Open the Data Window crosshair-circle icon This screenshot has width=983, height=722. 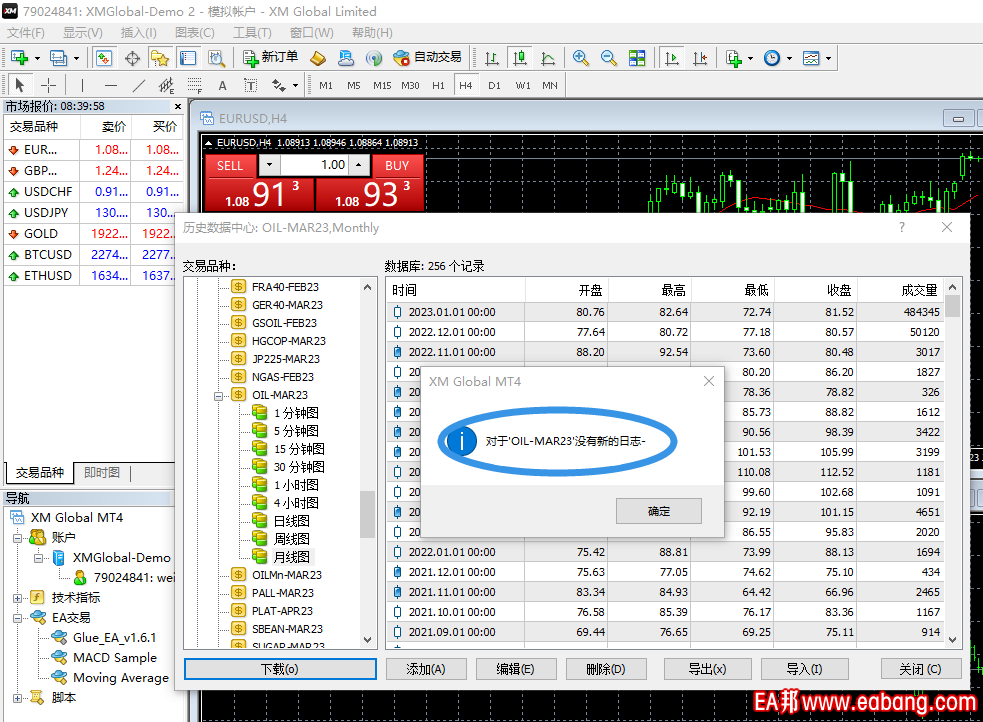tap(132, 58)
